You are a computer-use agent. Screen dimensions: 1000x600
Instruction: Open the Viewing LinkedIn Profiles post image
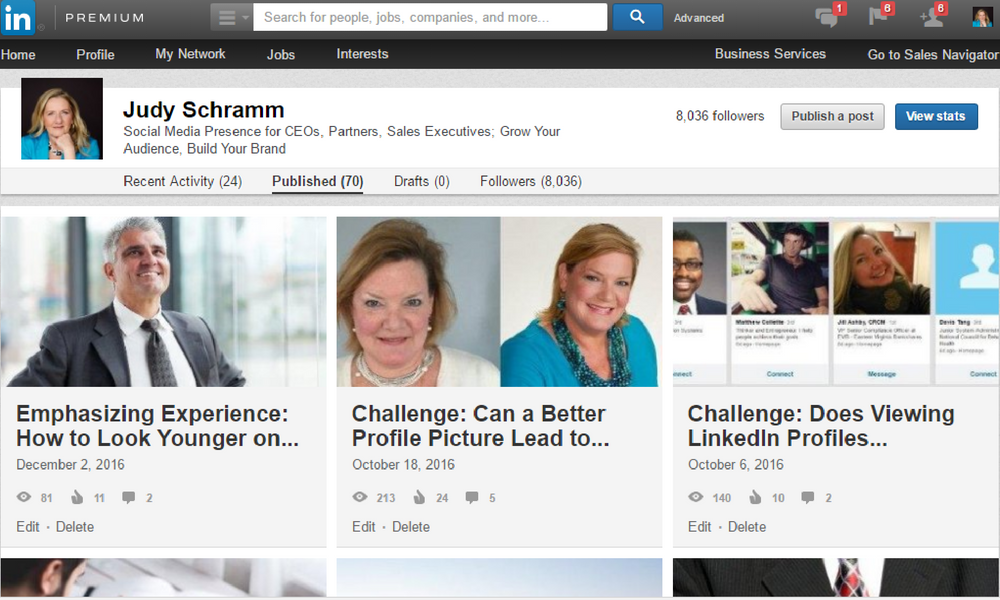click(836, 302)
